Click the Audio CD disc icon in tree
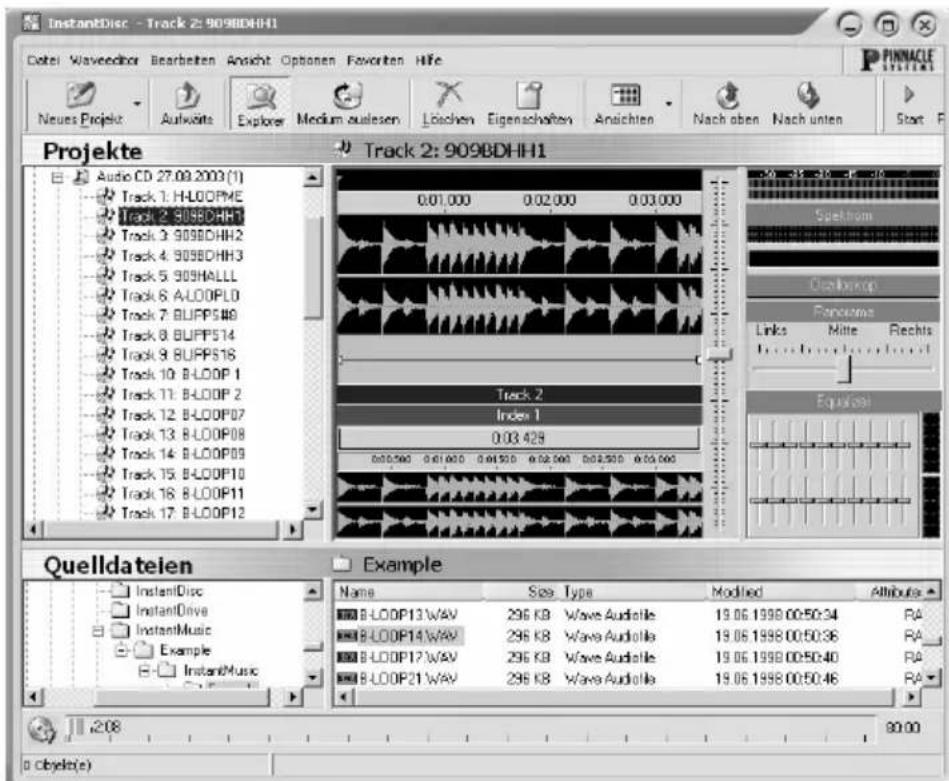The image size is (949, 781). 82,177
